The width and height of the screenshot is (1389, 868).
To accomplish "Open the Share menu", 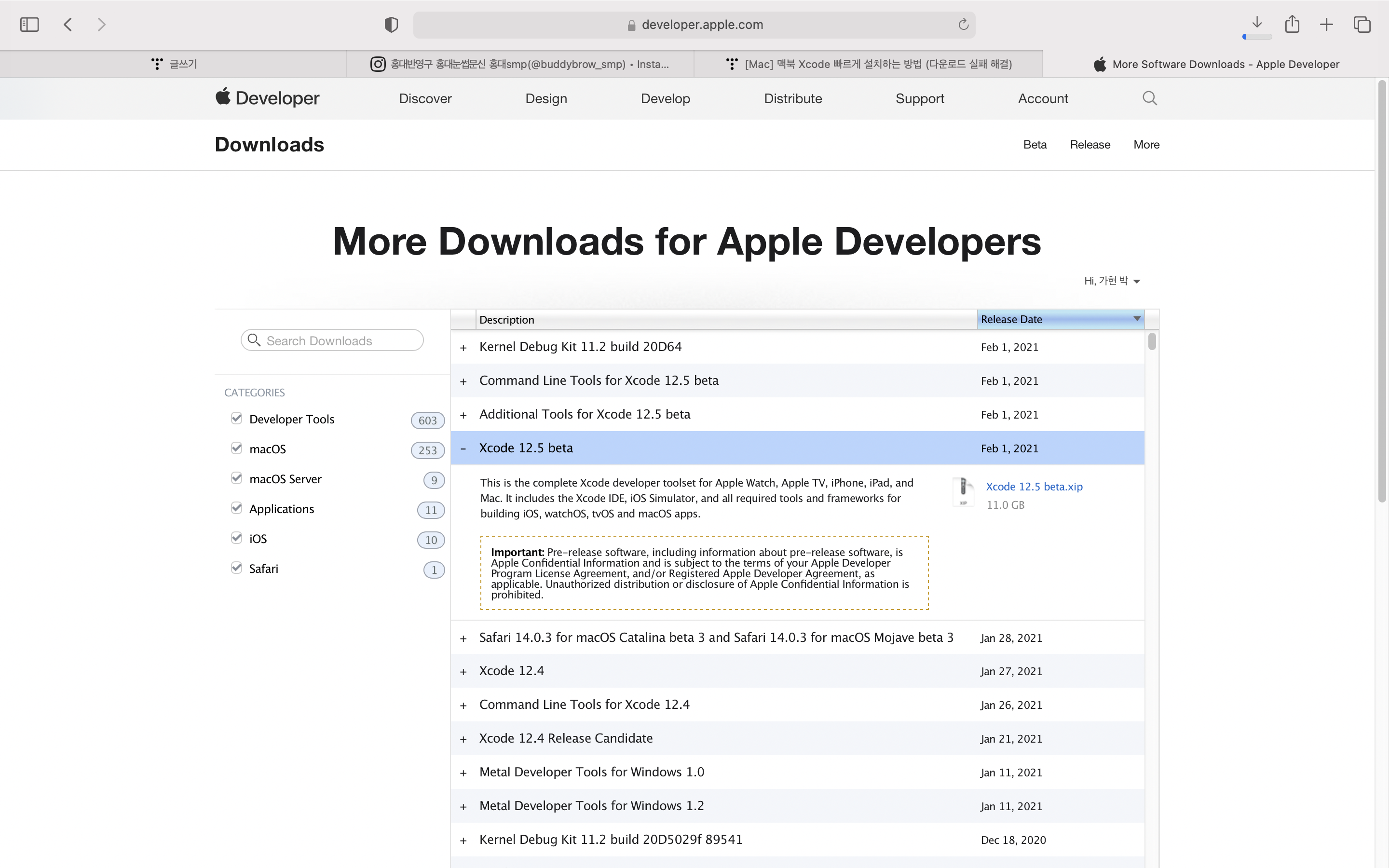I will pyautogui.click(x=1292, y=25).
